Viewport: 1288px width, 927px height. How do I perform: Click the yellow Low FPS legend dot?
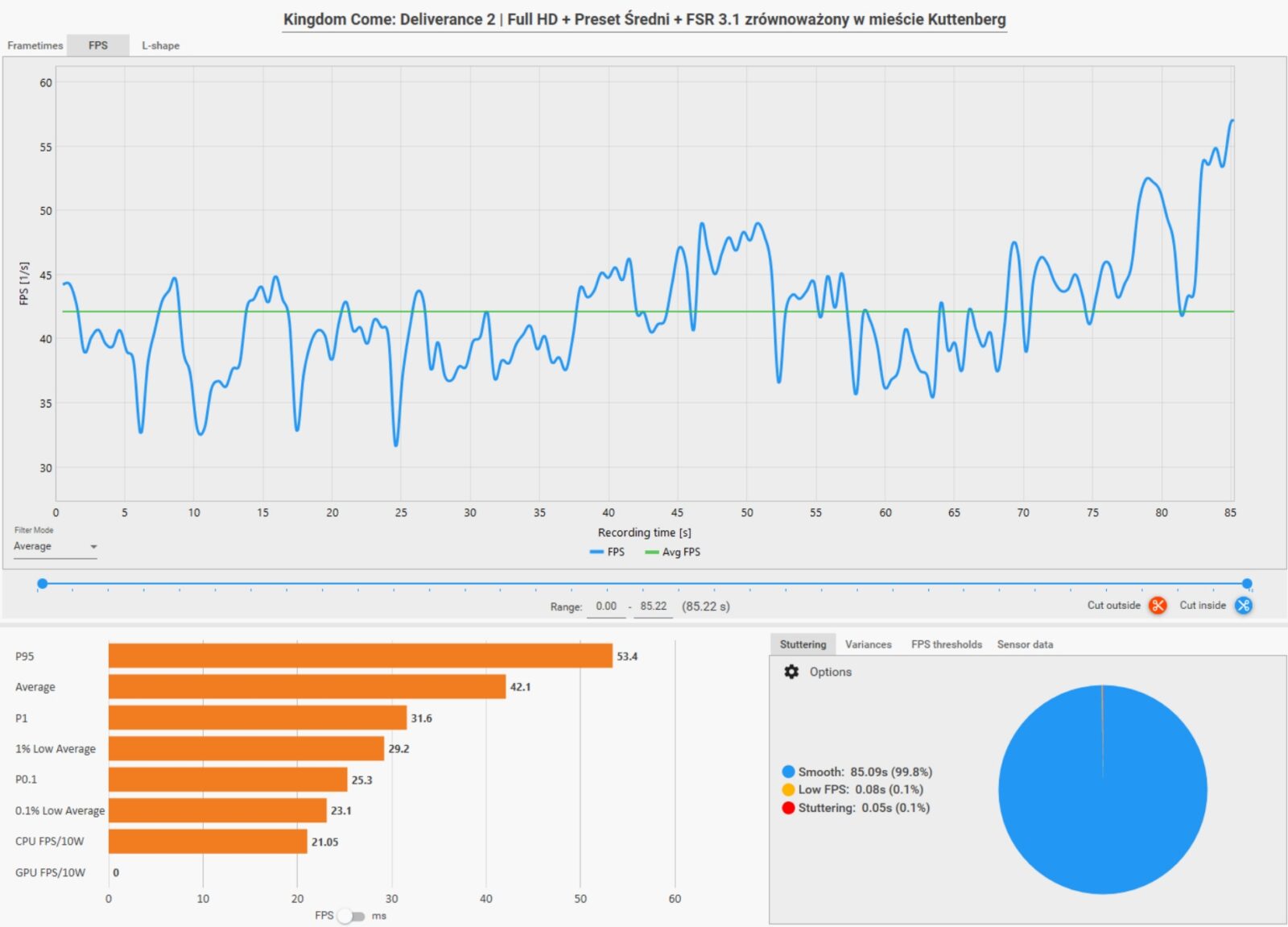click(788, 790)
